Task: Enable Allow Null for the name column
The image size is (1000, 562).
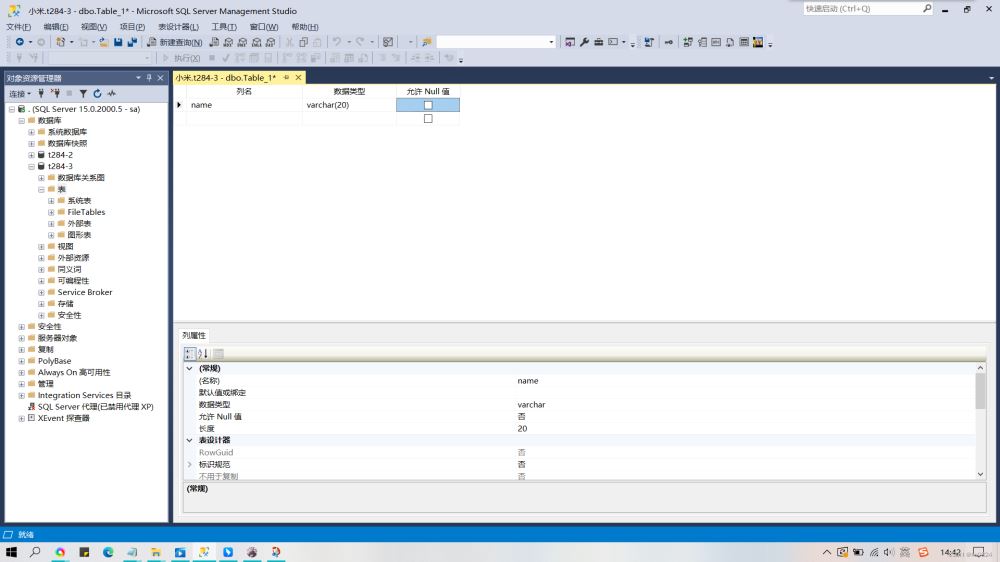Action: (428, 105)
